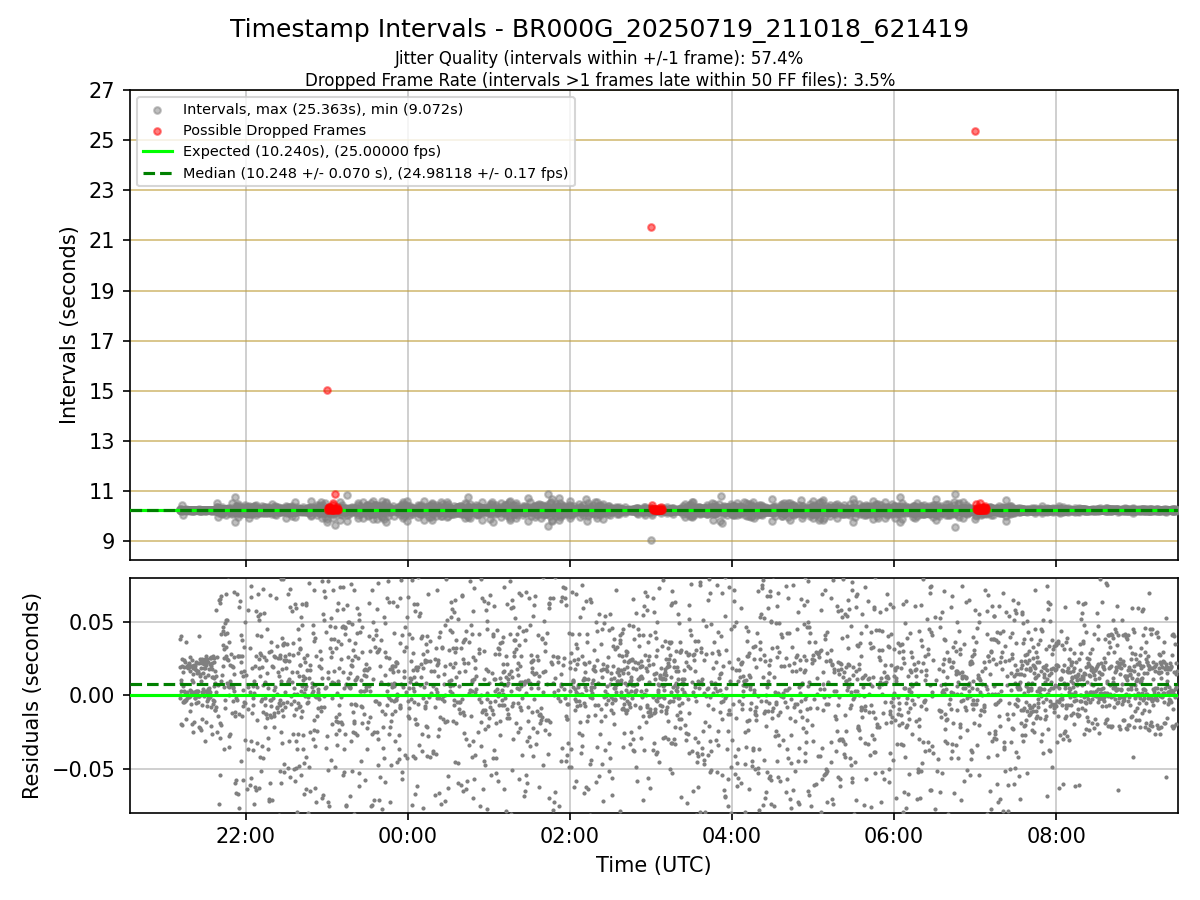Click the 9 y-axis tick label
Screen dimensions: 1200x900
pyautogui.click(x=109, y=541)
